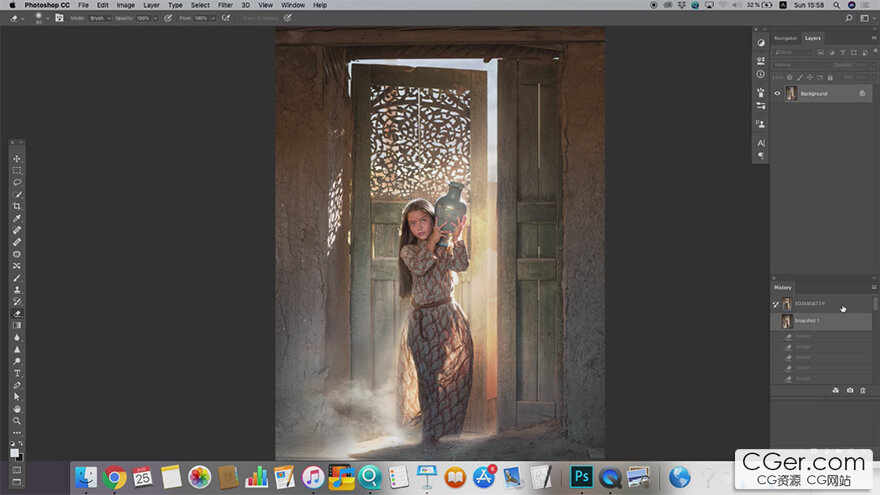
Task: Open the History panel menu
Action: point(873,287)
